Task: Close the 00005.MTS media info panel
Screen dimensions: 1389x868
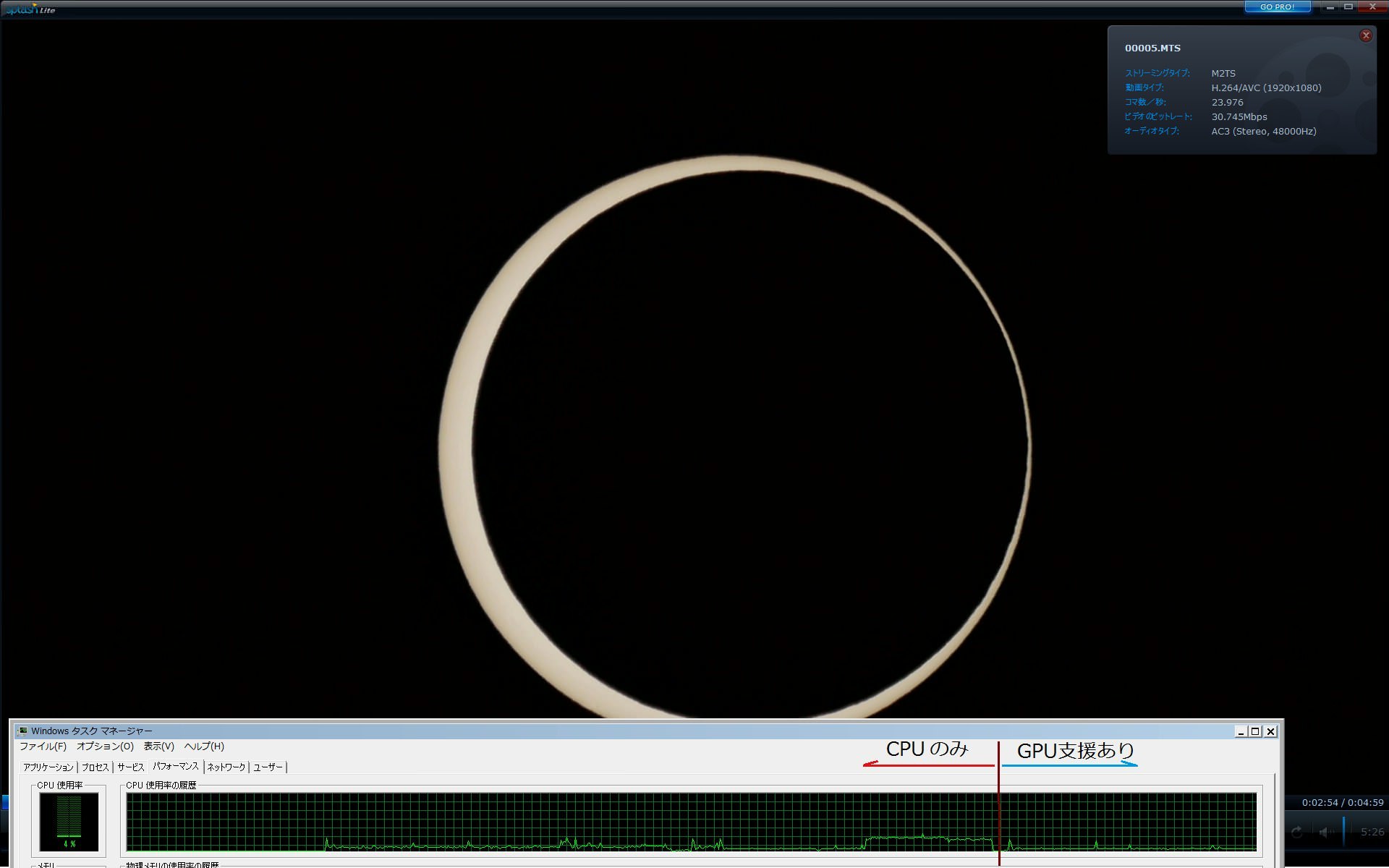Action: [1366, 35]
